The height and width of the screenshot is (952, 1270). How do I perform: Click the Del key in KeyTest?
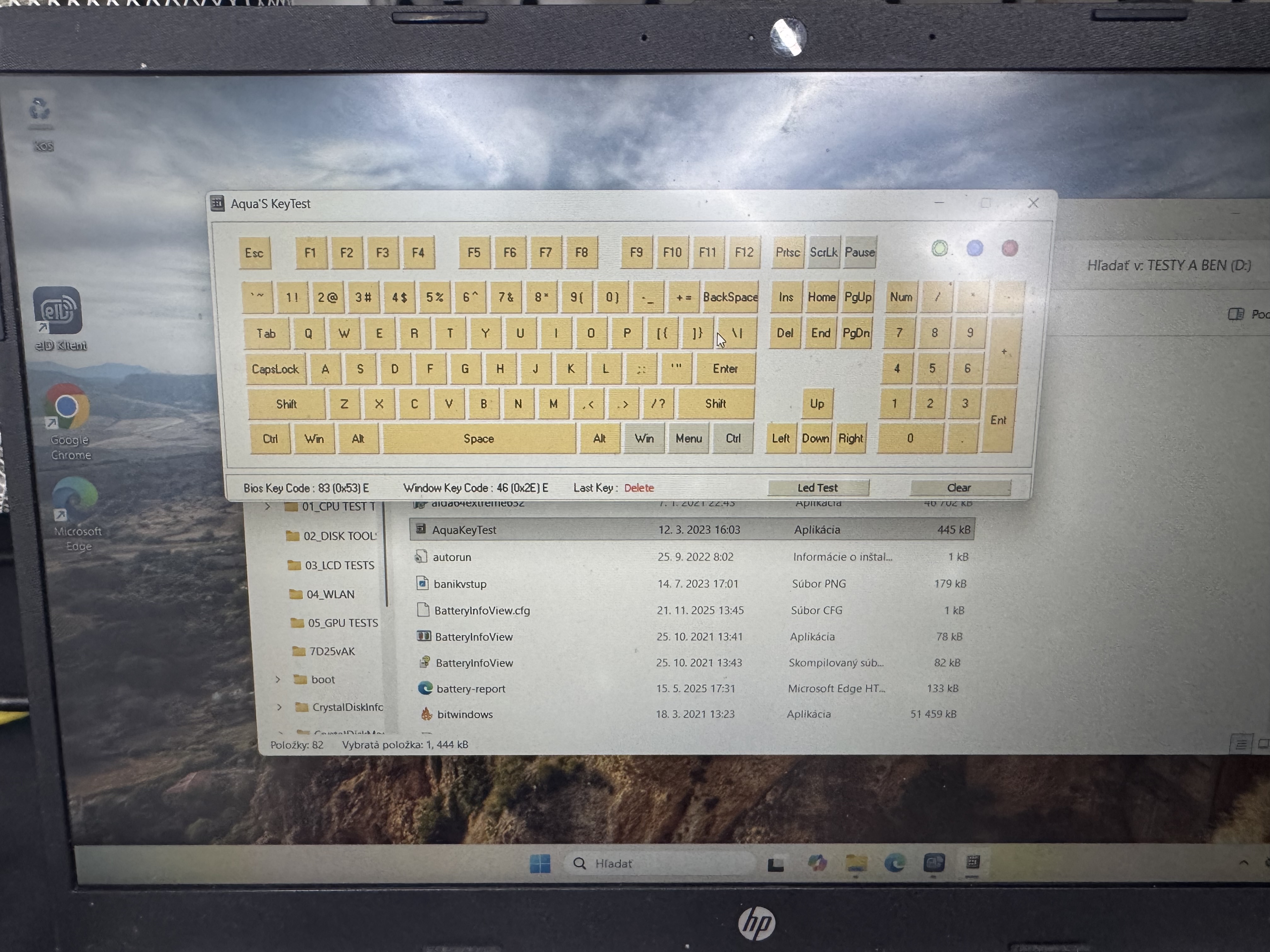tap(785, 333)
